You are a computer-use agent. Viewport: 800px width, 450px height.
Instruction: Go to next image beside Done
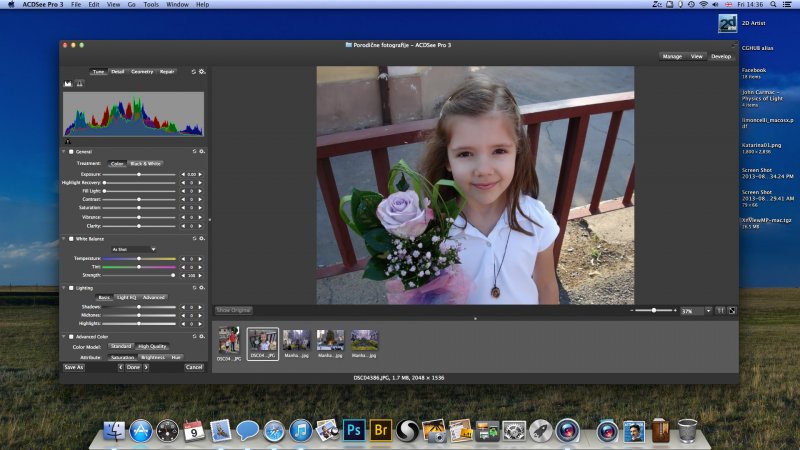[146, 367]
